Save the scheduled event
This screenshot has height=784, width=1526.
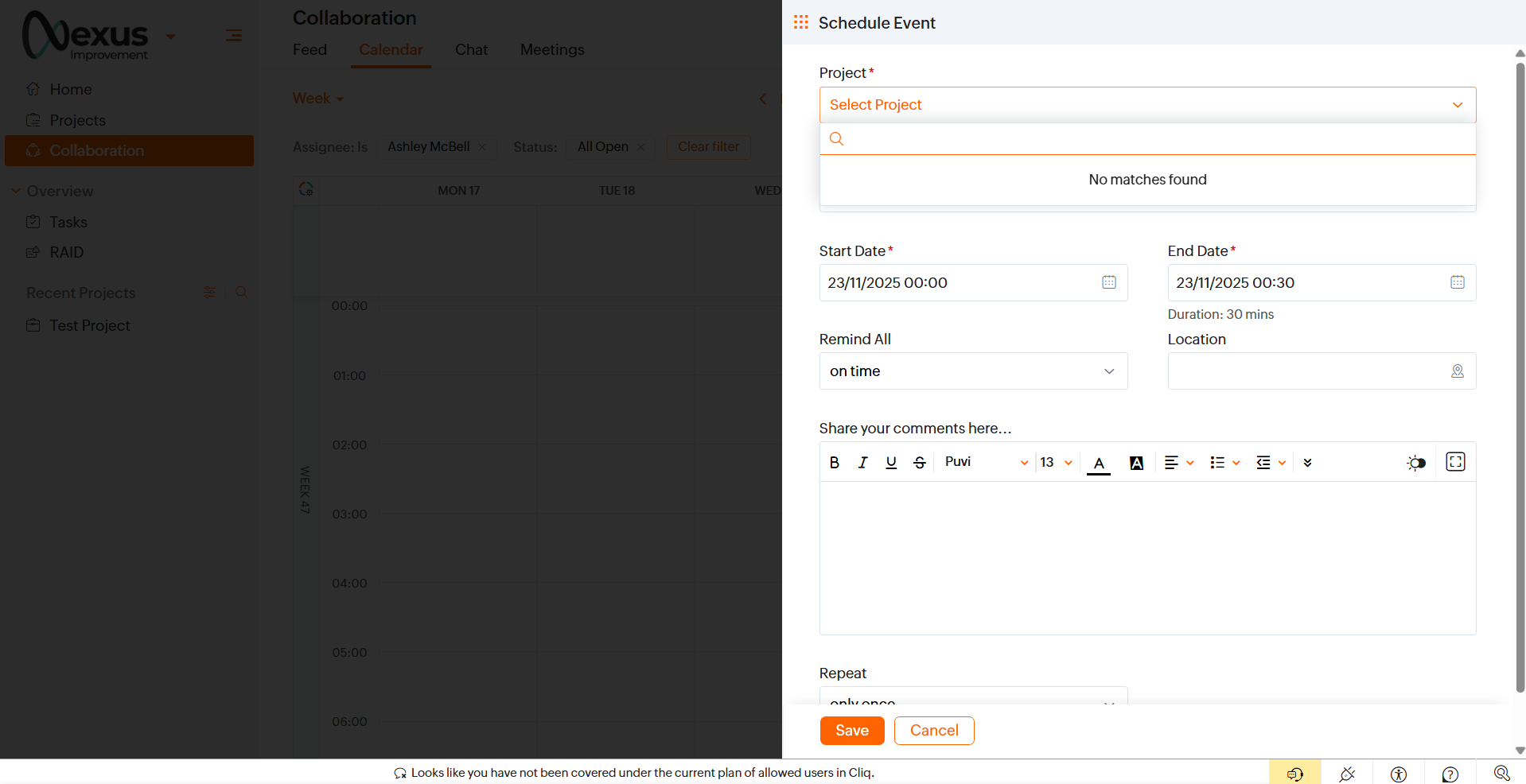coord(852,731)
